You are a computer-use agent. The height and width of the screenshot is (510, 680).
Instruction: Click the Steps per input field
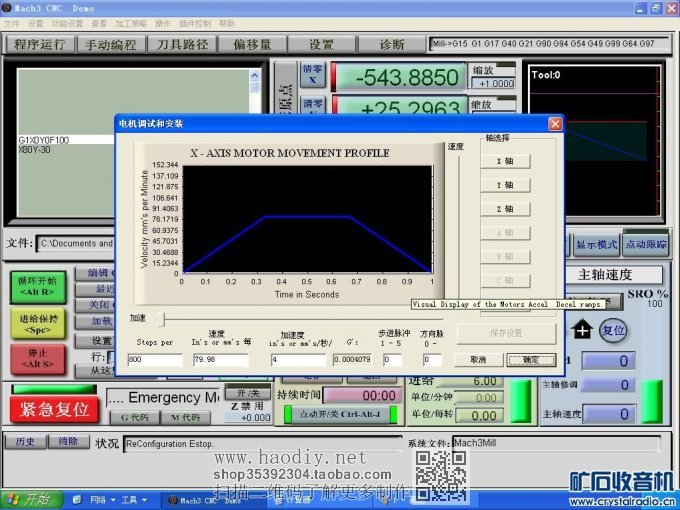[154, 360]
